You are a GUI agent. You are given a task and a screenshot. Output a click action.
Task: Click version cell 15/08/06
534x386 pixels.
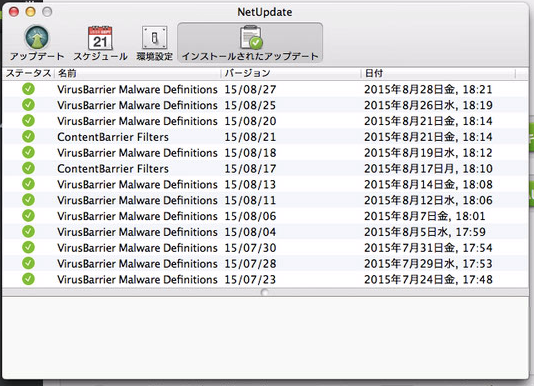250,216
